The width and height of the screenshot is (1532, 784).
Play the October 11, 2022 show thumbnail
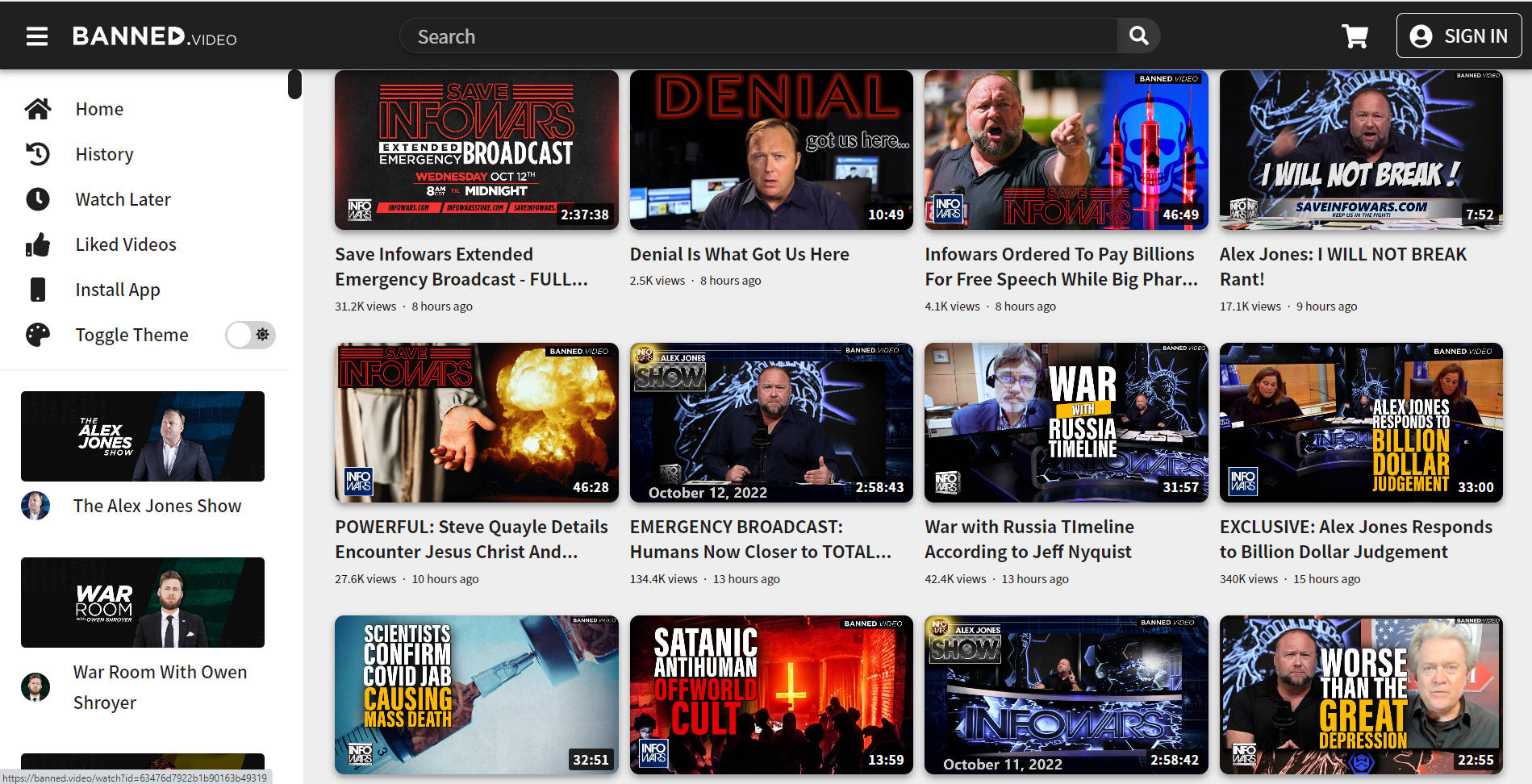[x=1067, y=695]
